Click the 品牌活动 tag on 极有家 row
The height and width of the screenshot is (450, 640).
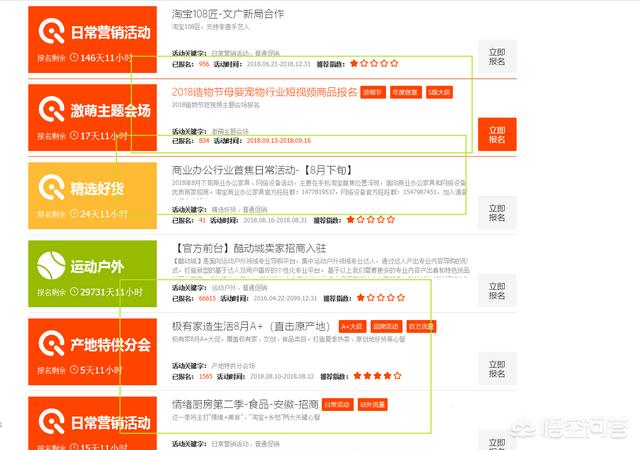point(386,326)
